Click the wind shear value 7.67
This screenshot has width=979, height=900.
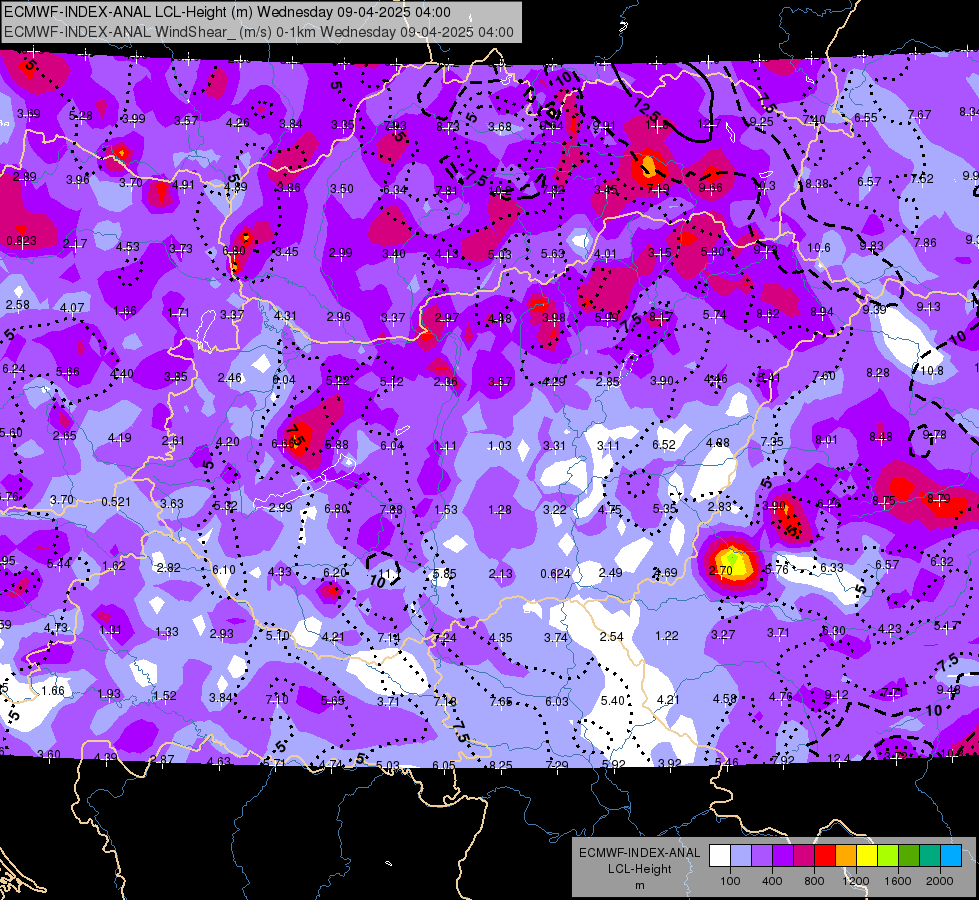click(x=919, y=114)
